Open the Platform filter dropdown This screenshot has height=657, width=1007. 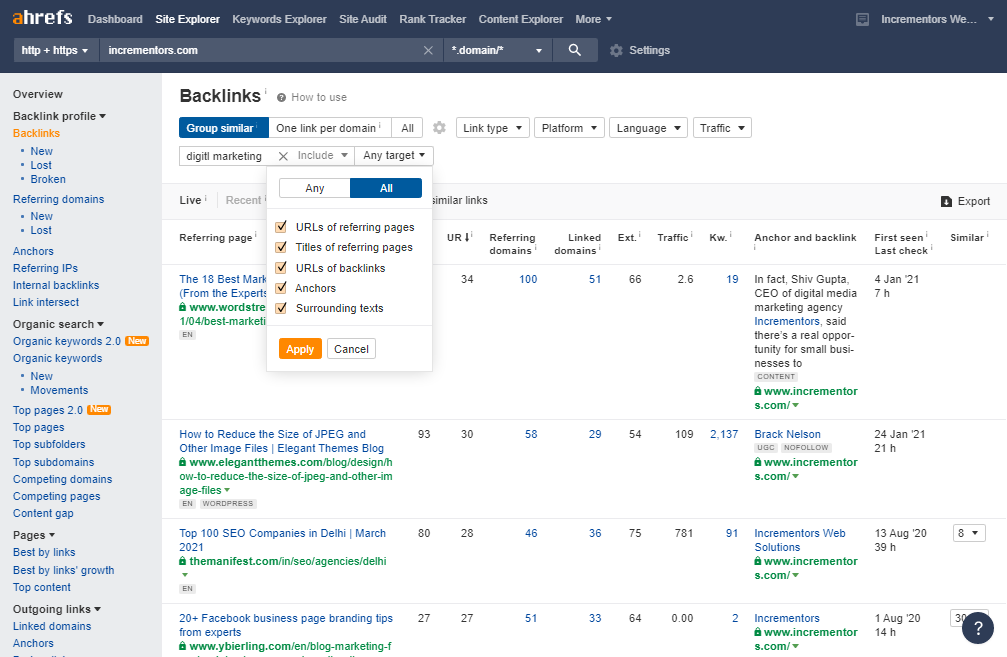(569, 128)
